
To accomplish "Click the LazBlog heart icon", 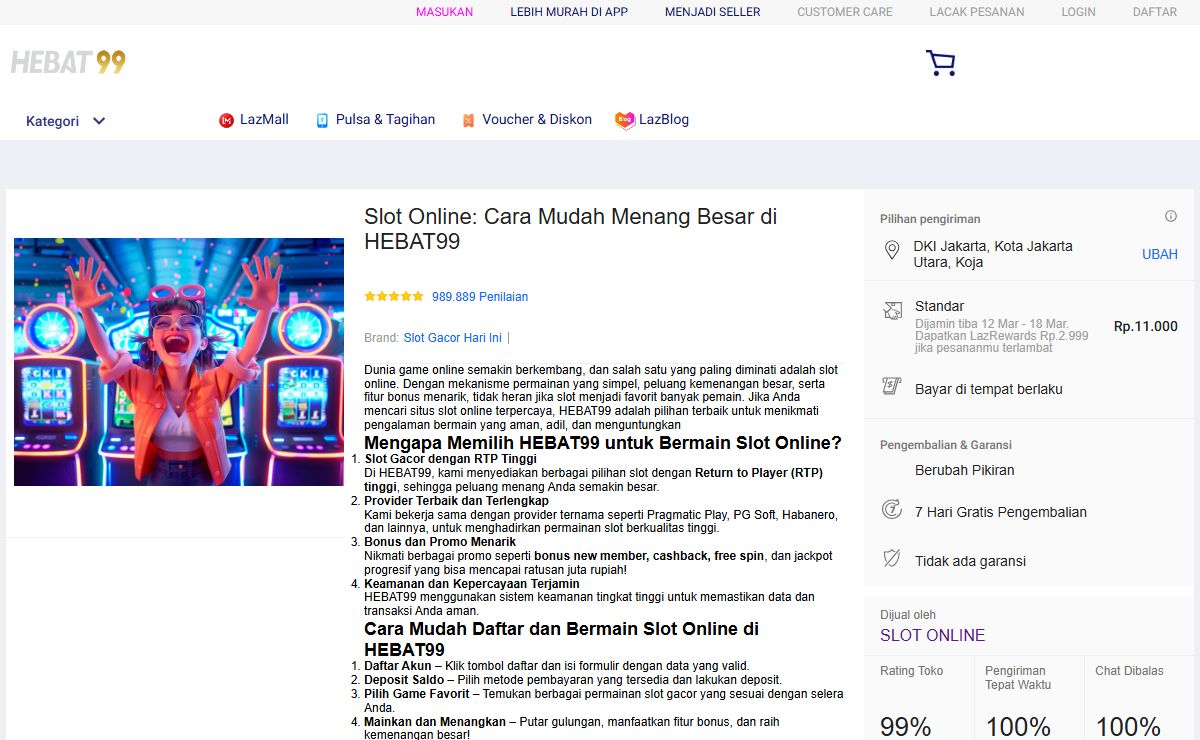I will (625, 120).
